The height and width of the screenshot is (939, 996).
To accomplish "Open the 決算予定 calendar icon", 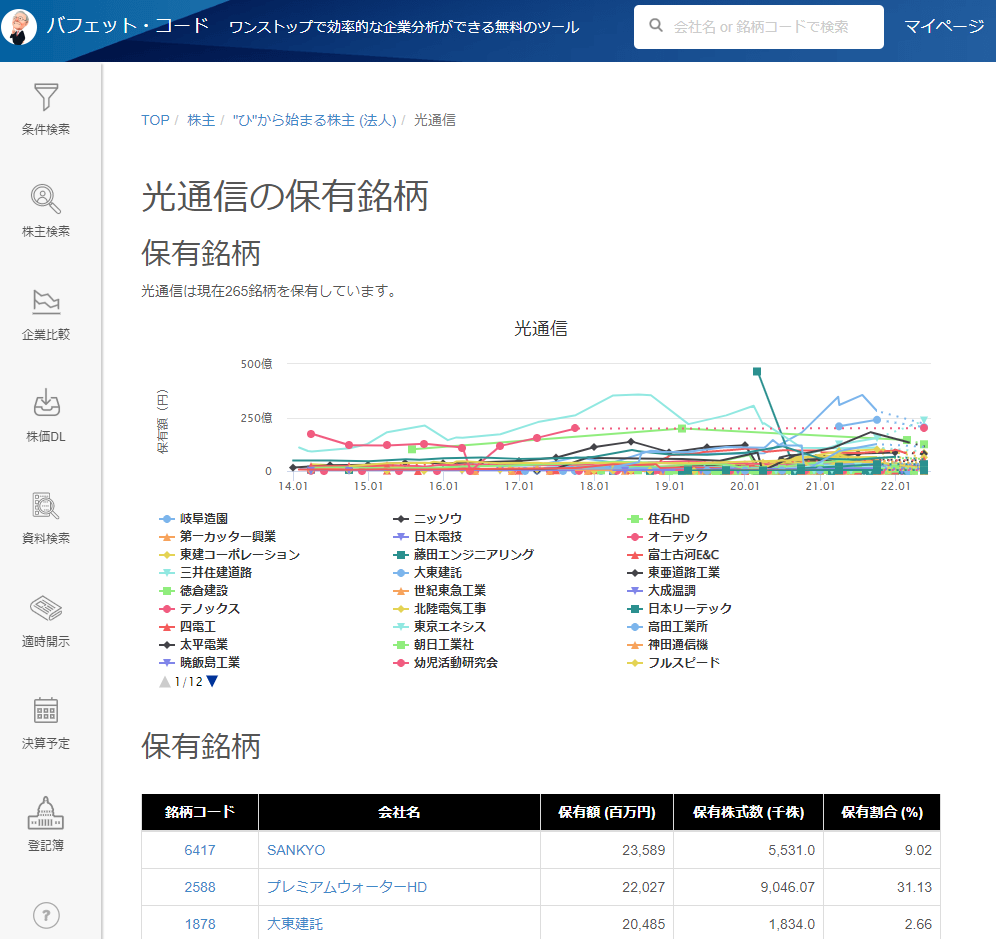I will click(46, 711).
